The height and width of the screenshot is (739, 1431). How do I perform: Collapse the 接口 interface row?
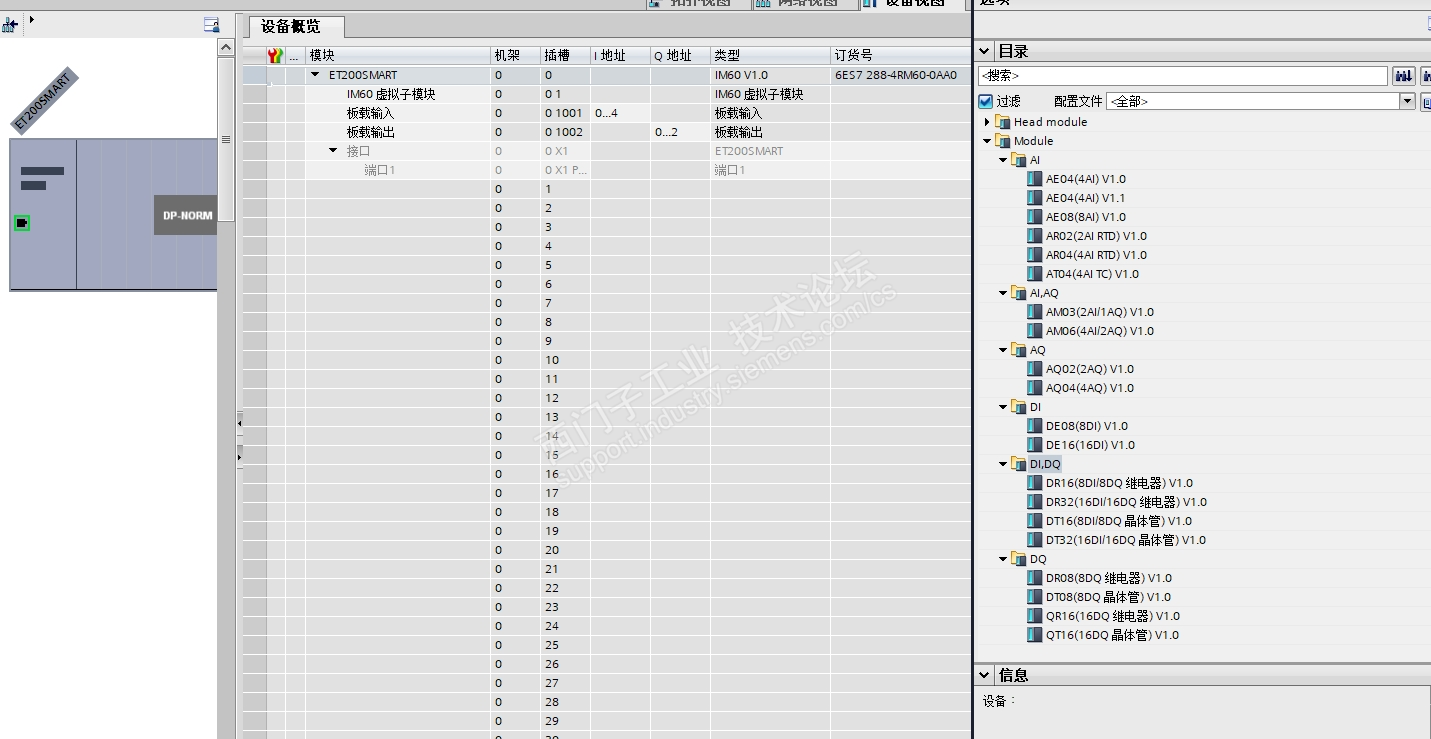click(334, 151)
